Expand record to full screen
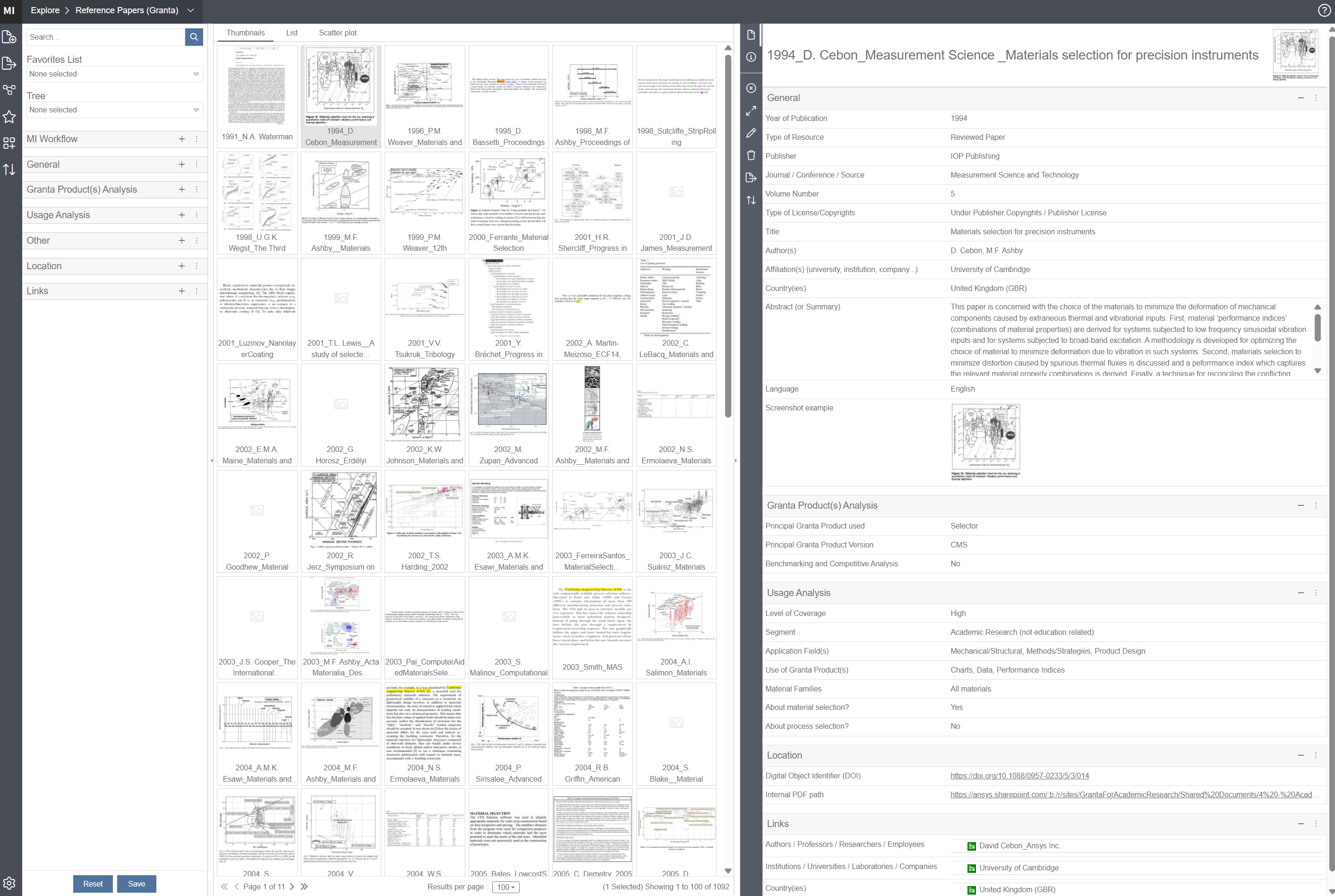 point(751,111)
